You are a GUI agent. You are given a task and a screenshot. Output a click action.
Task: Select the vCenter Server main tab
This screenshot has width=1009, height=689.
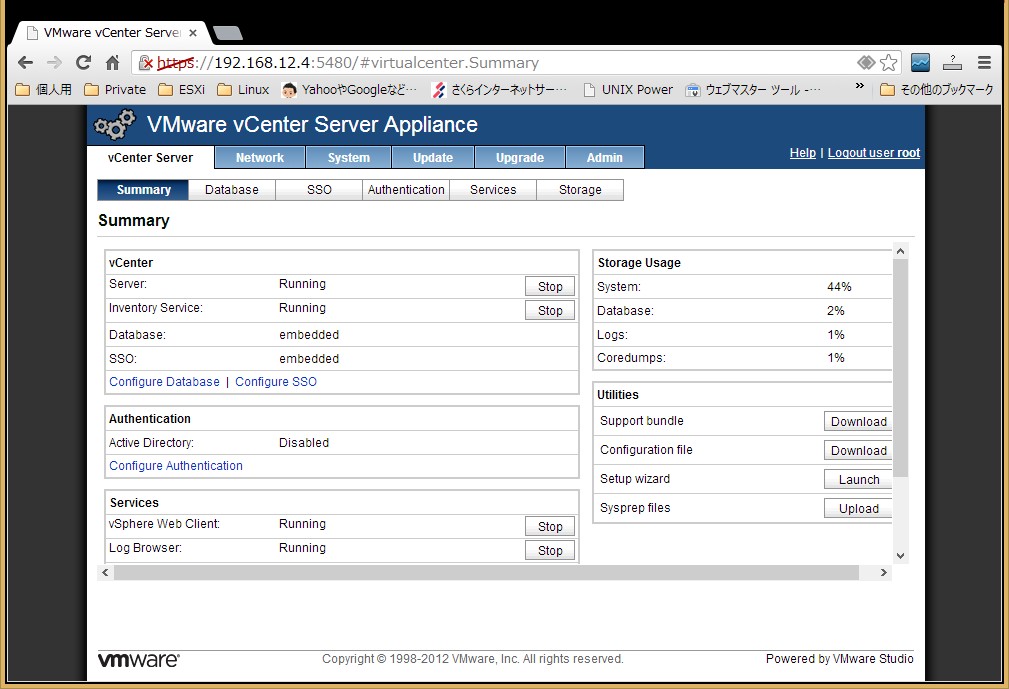click(x=151, y=158)
